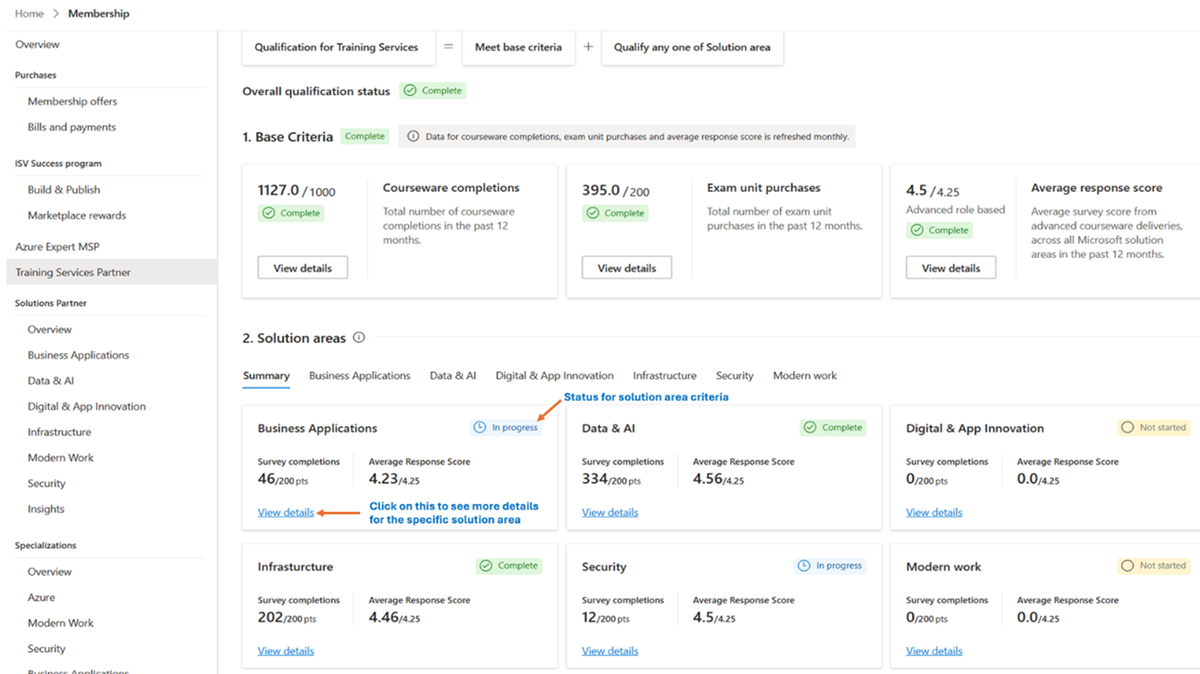Viewport: 1200px width, 674px height.
Task: Click Digital & App Innovation Not started icon
Action: click(1129, 428)
